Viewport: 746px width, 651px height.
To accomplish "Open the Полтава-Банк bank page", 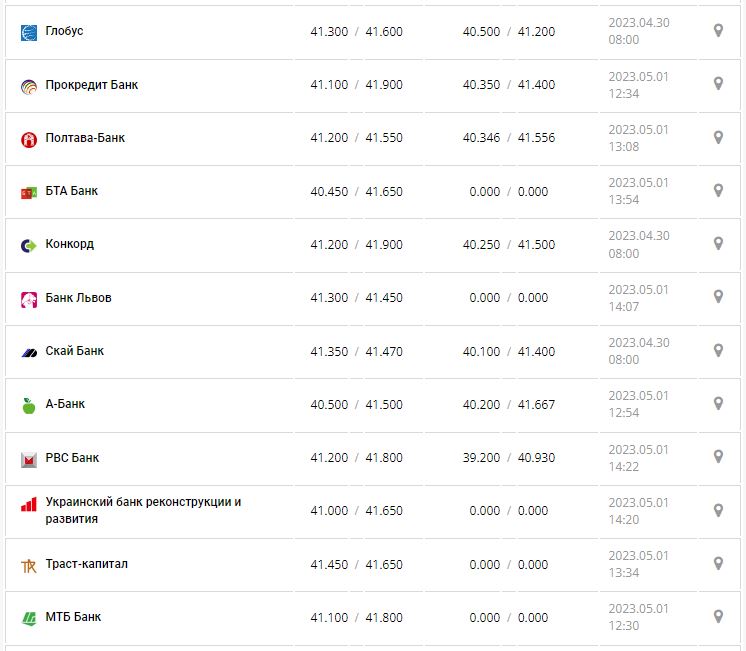I will (x=85, y=138).
